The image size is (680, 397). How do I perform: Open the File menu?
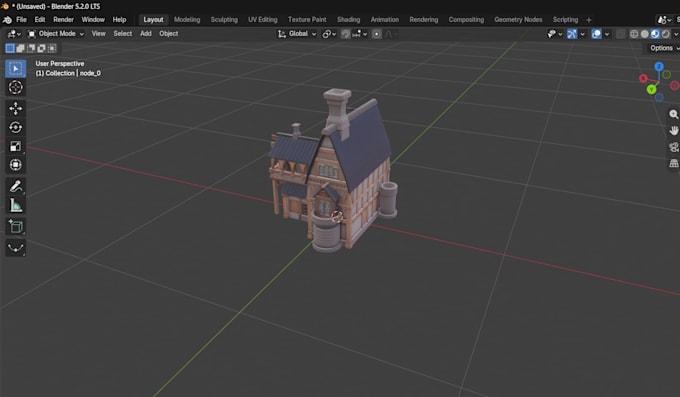click(21, 20)
